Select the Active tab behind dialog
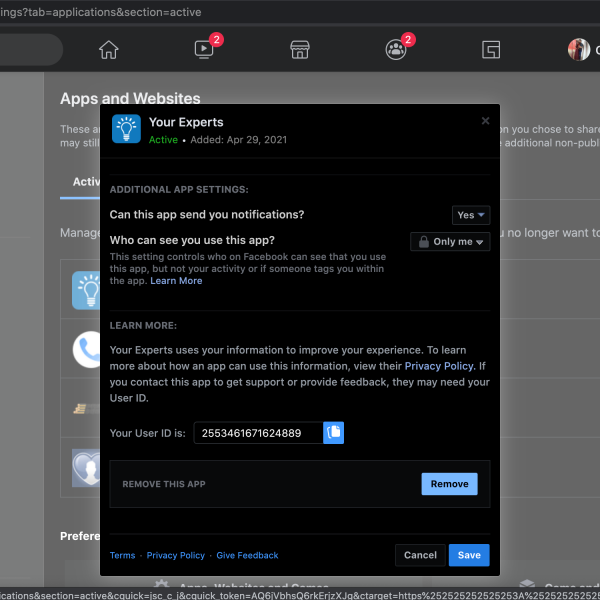The height and width of the screenshot is (600, 600). click(80, 183)
